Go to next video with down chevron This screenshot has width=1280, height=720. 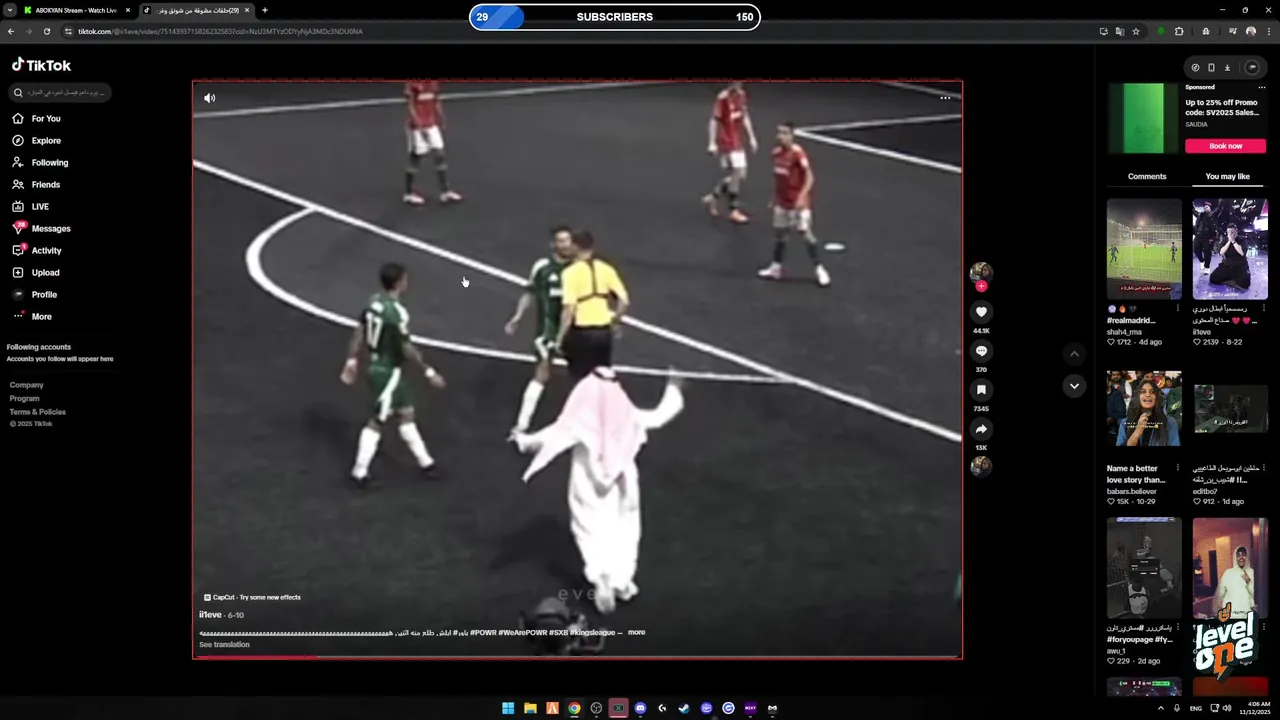[x=1074, y=386]
